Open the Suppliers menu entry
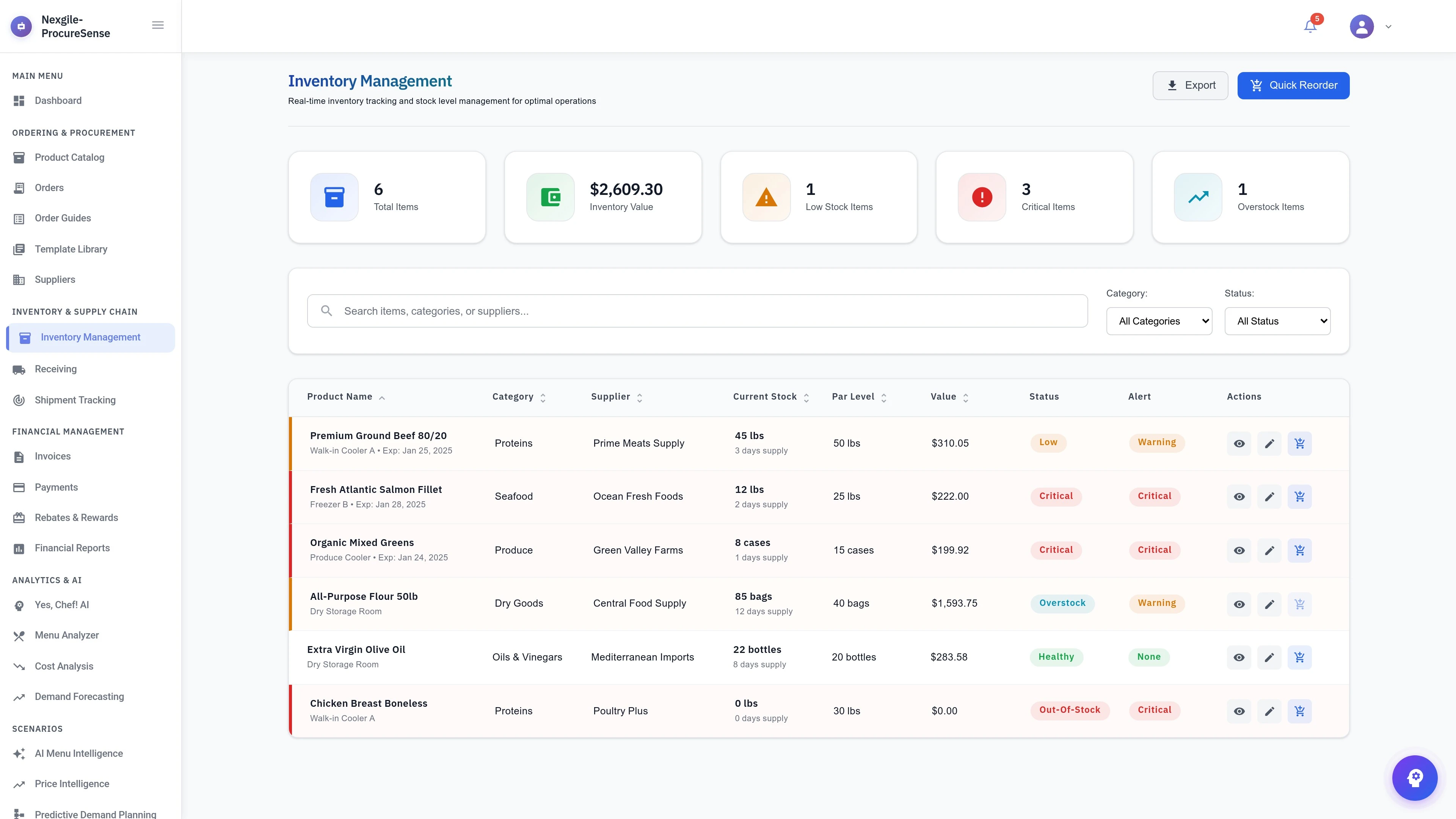 click(x=54, y=279)
